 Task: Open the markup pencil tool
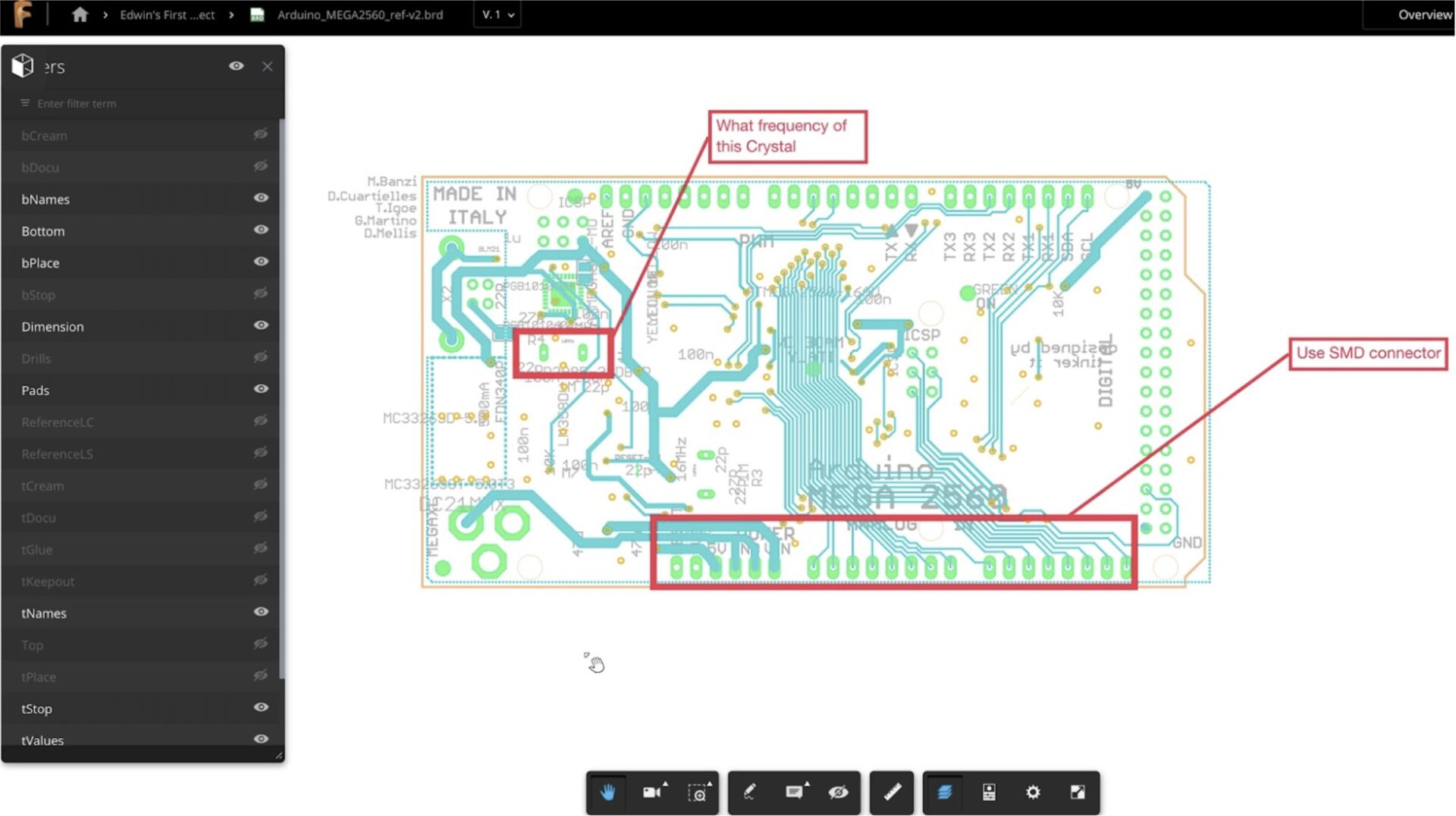(x=748, y=792)
